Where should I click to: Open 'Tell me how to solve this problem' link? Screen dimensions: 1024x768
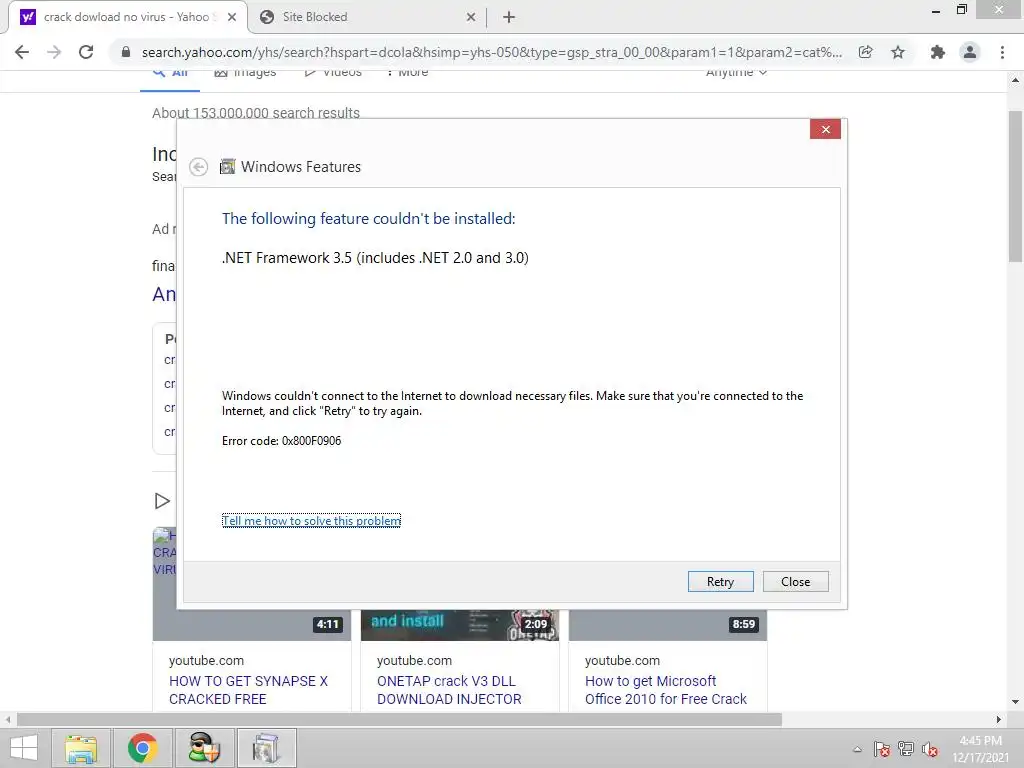312,520
